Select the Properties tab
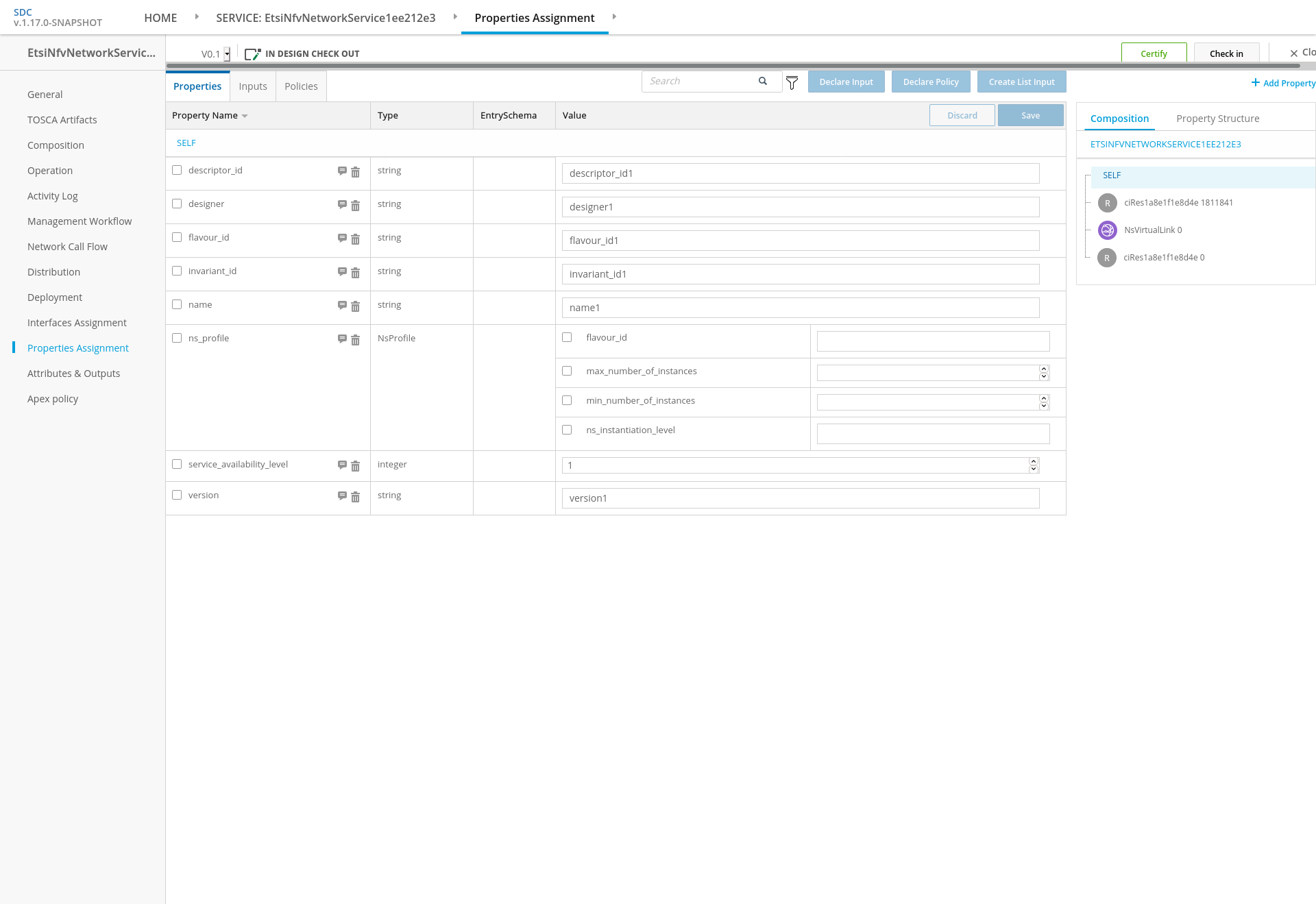Screen dimensions: 1316x904 [197, 86]
